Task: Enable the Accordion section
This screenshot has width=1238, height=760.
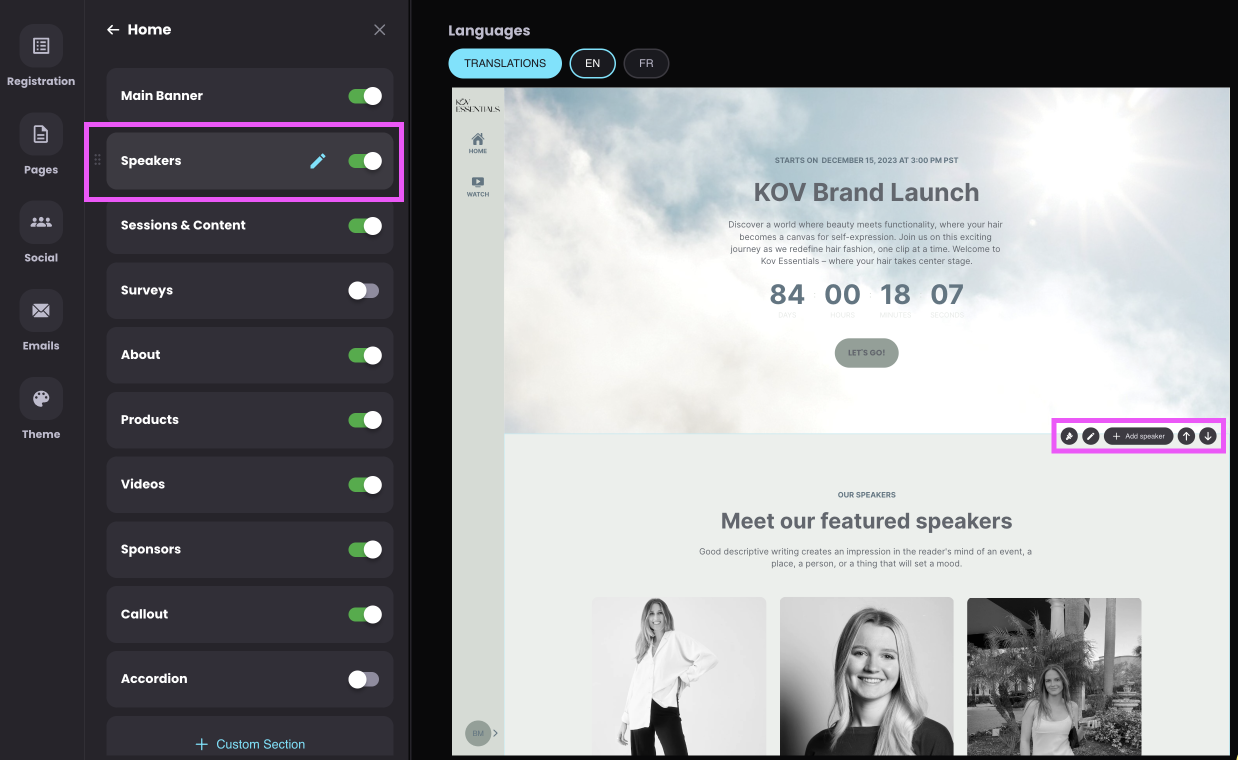Action: 364,679
